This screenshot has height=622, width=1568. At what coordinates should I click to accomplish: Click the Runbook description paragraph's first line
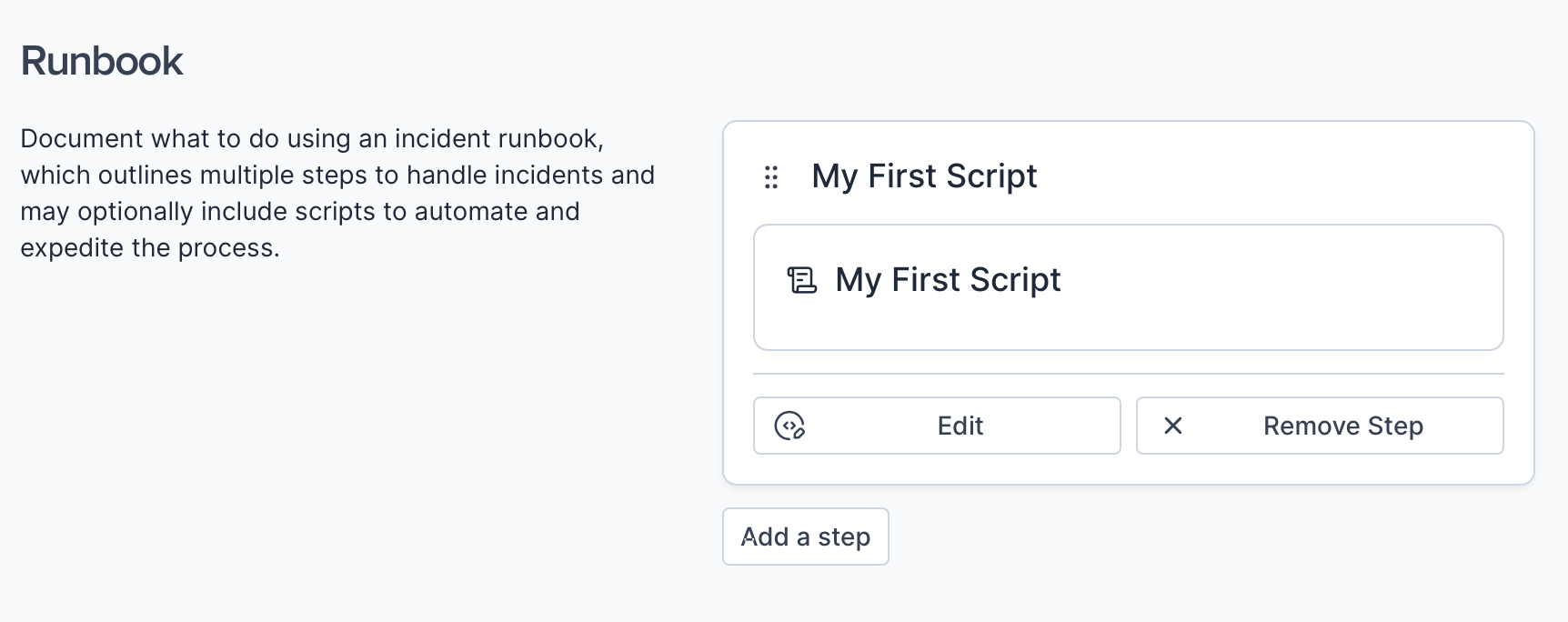tap(312, 138)
